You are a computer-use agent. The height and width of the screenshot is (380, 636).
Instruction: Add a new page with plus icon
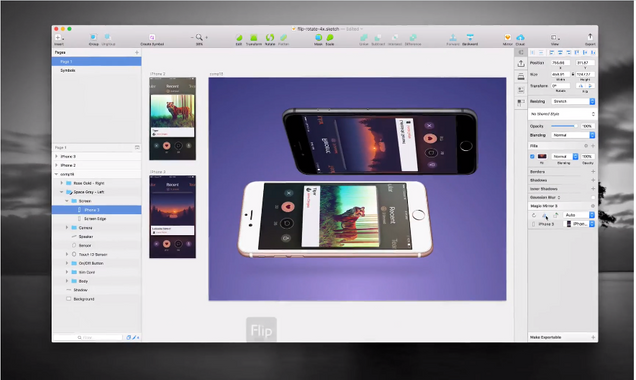tap(137, 52)
